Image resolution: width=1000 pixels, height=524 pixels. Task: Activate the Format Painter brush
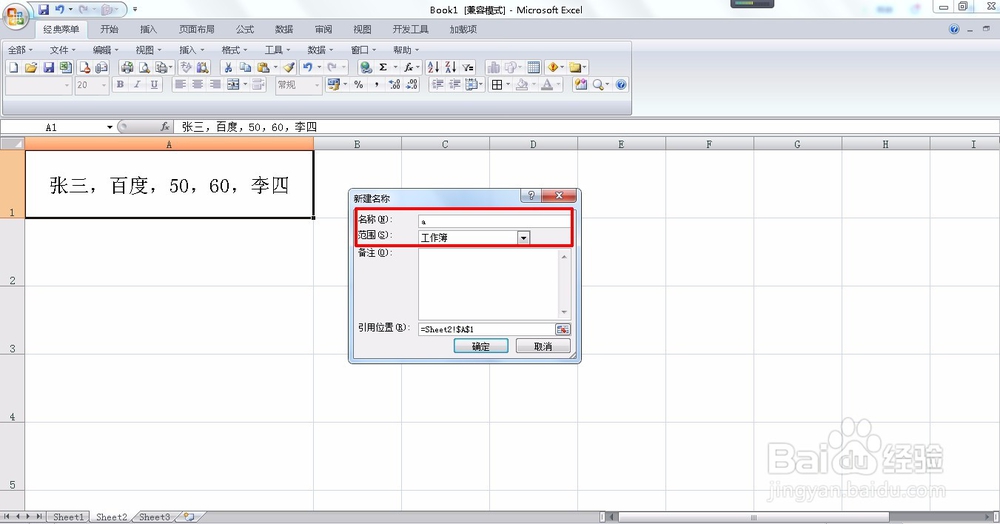click(289, 67)
